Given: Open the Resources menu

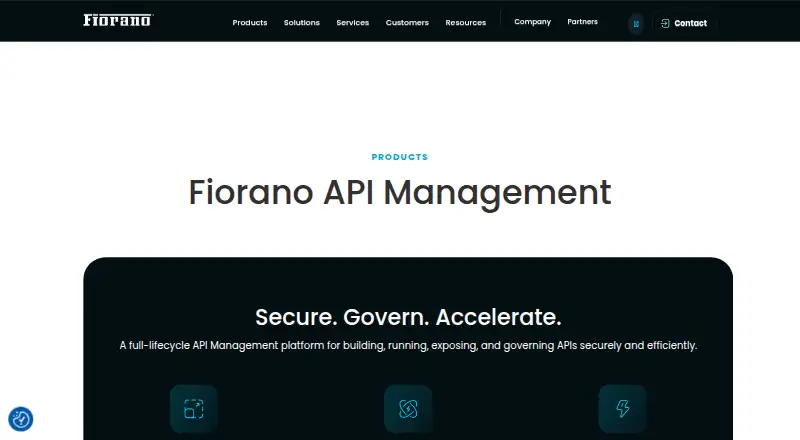Looking at the screenshot, I should [x=466, y=22].
